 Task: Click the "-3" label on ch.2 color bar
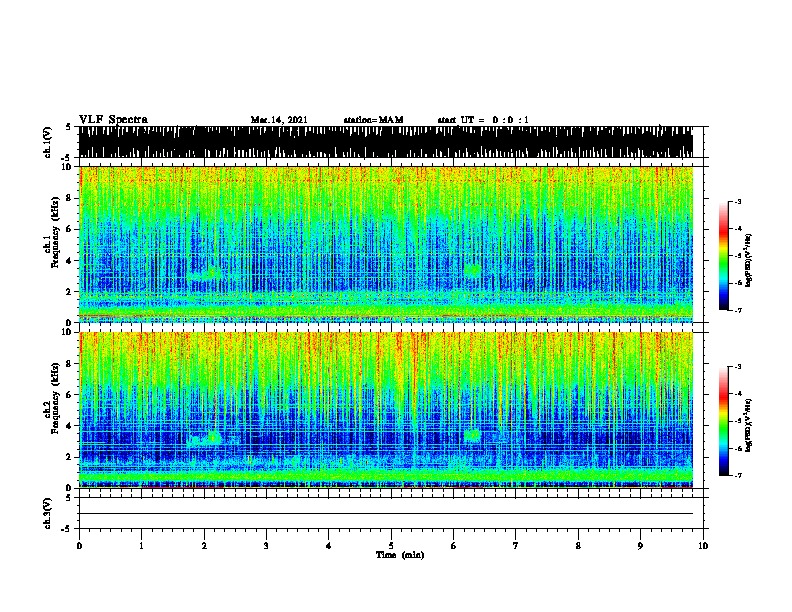tap(738, 367)
